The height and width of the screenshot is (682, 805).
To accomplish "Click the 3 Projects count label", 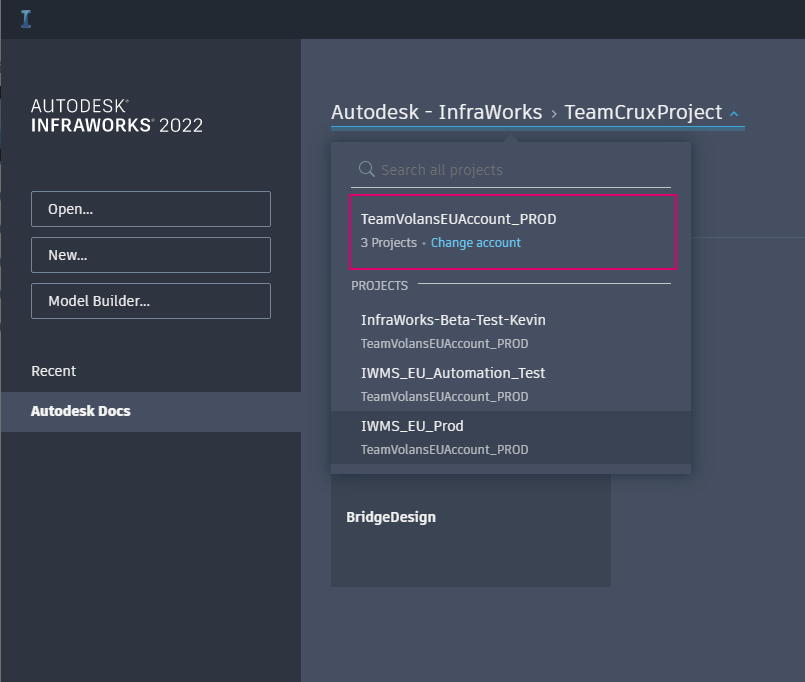I will point(389,242).
